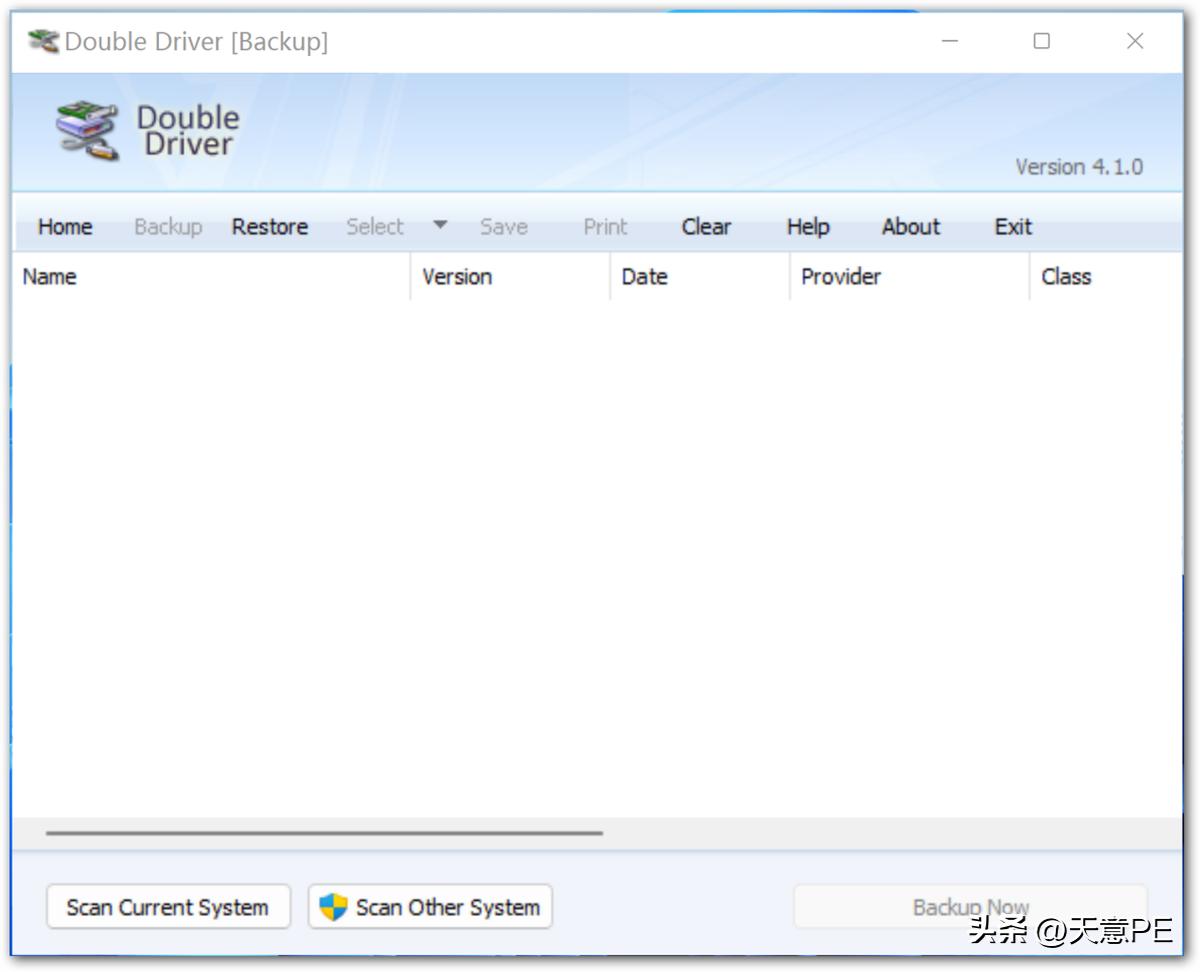1200x972 pixels.
Task: Open the Help menu
Action: [808, 227]
